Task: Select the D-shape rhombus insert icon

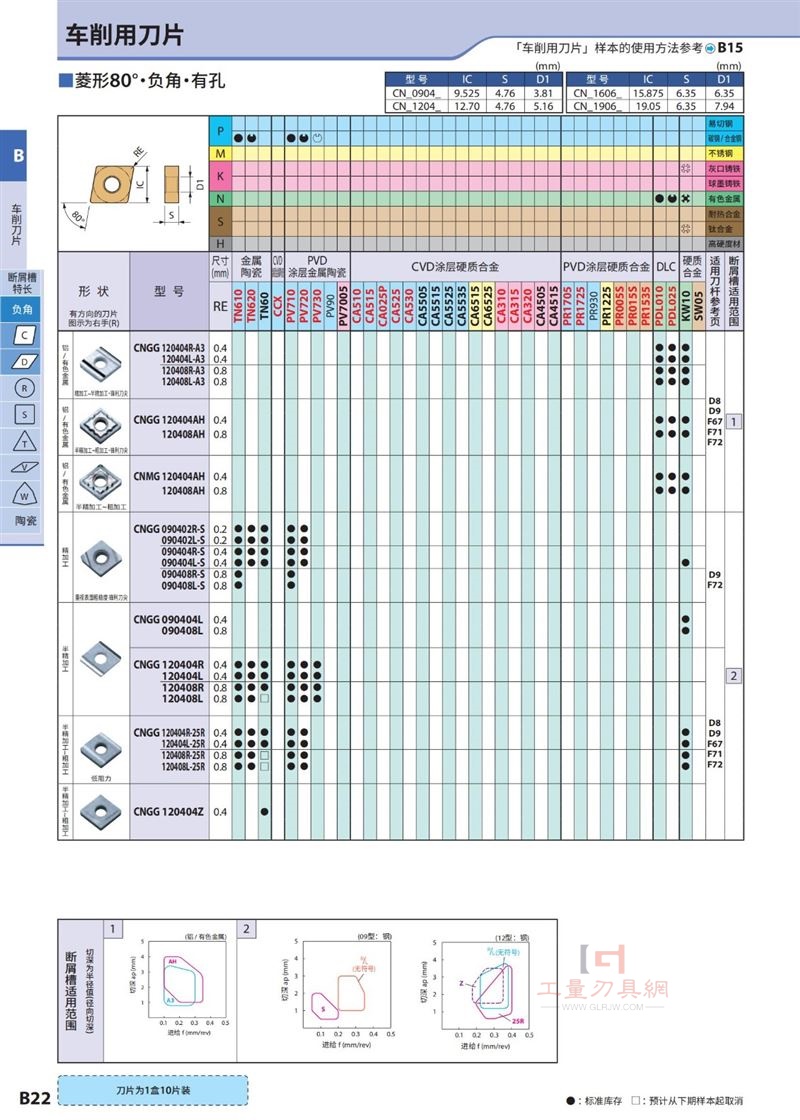Action: [x=24, y=361]
